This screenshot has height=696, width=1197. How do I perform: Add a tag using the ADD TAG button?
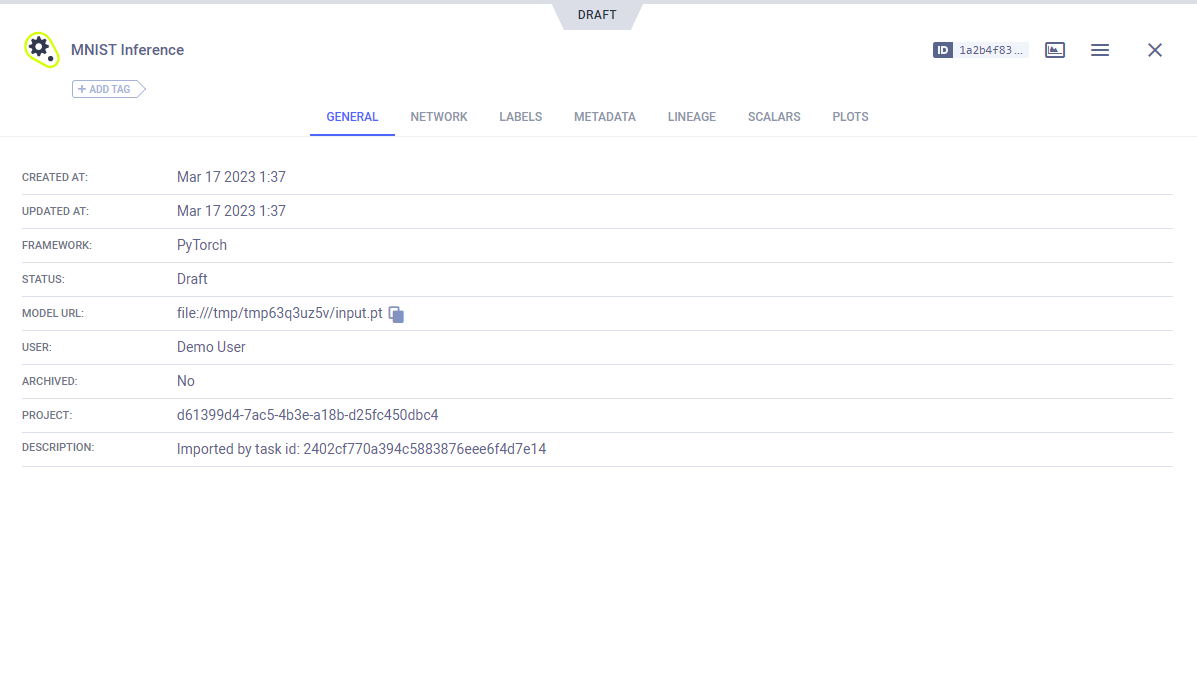coord(103,88)
